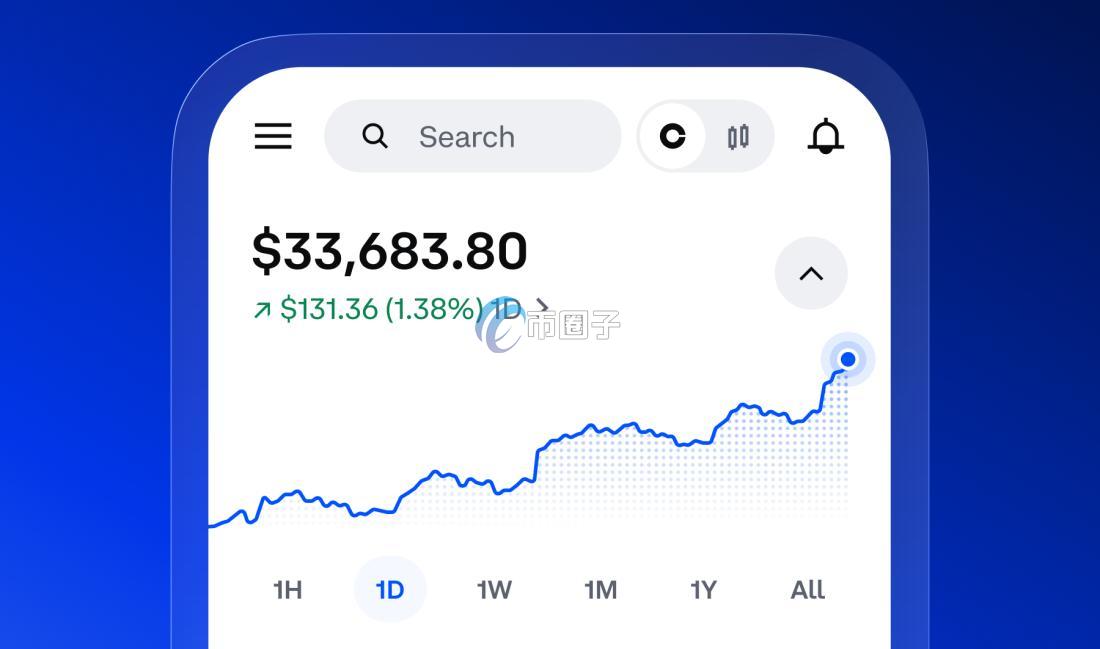Switch to the 1W timeframe tab

[494, 590]
